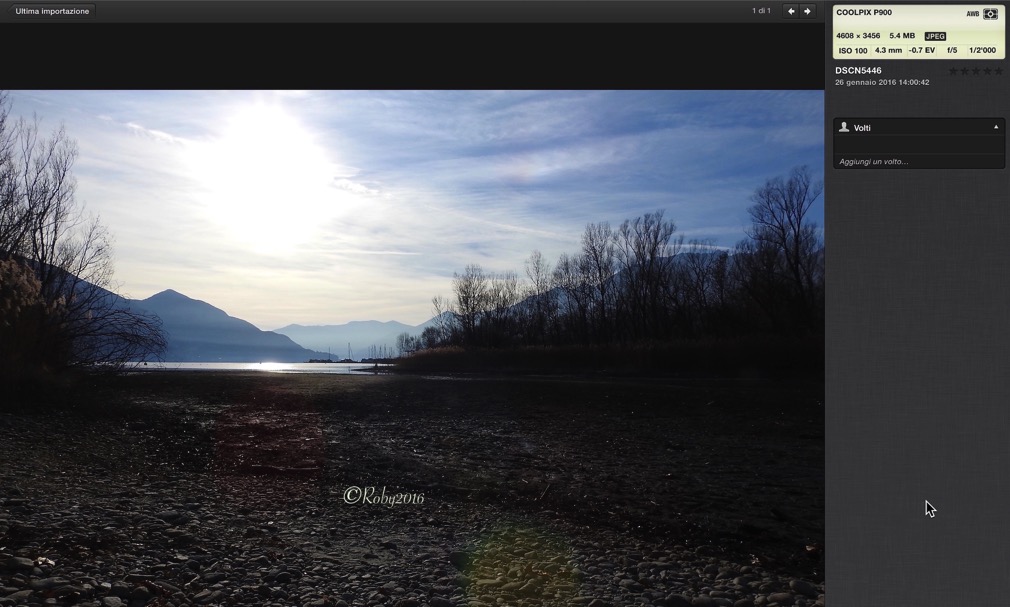The image size is (1010, 607).
Task: Select the DSCN5446 photo title
Action: (x=858, y=70)
